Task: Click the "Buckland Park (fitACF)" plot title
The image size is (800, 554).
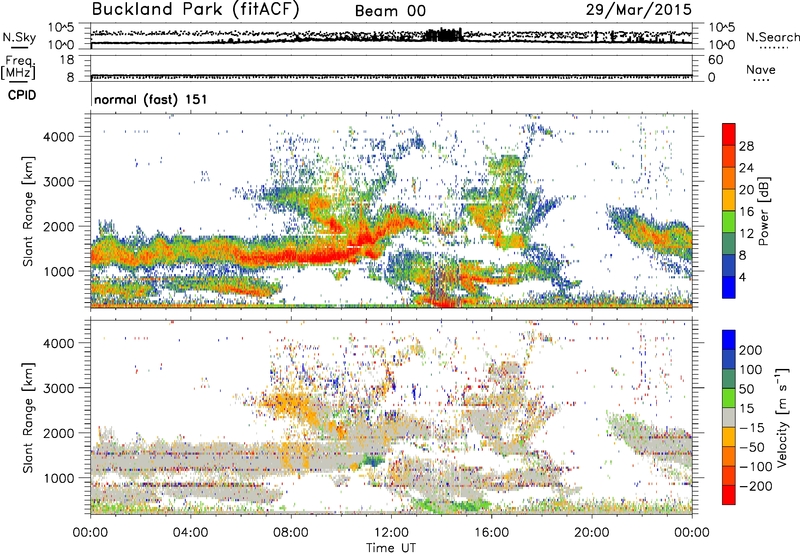Action: [x=195, y=10]
